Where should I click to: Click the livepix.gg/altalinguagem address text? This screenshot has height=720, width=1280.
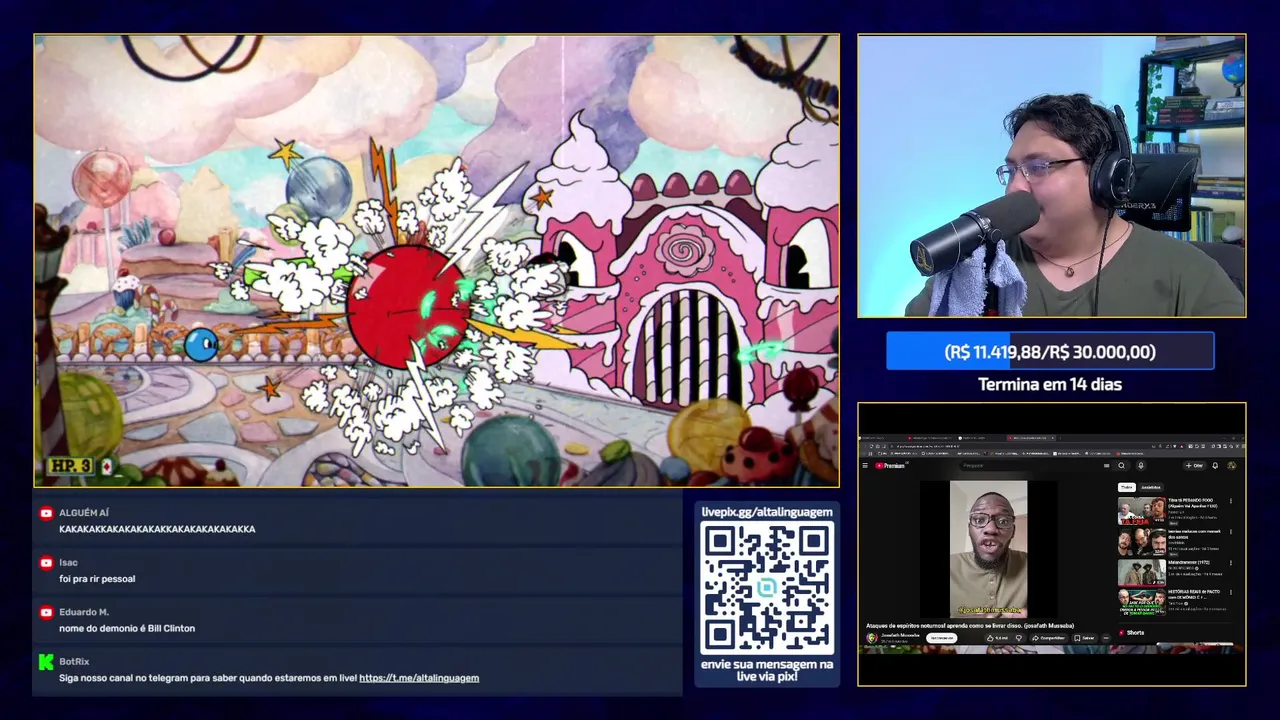[767, 512]
